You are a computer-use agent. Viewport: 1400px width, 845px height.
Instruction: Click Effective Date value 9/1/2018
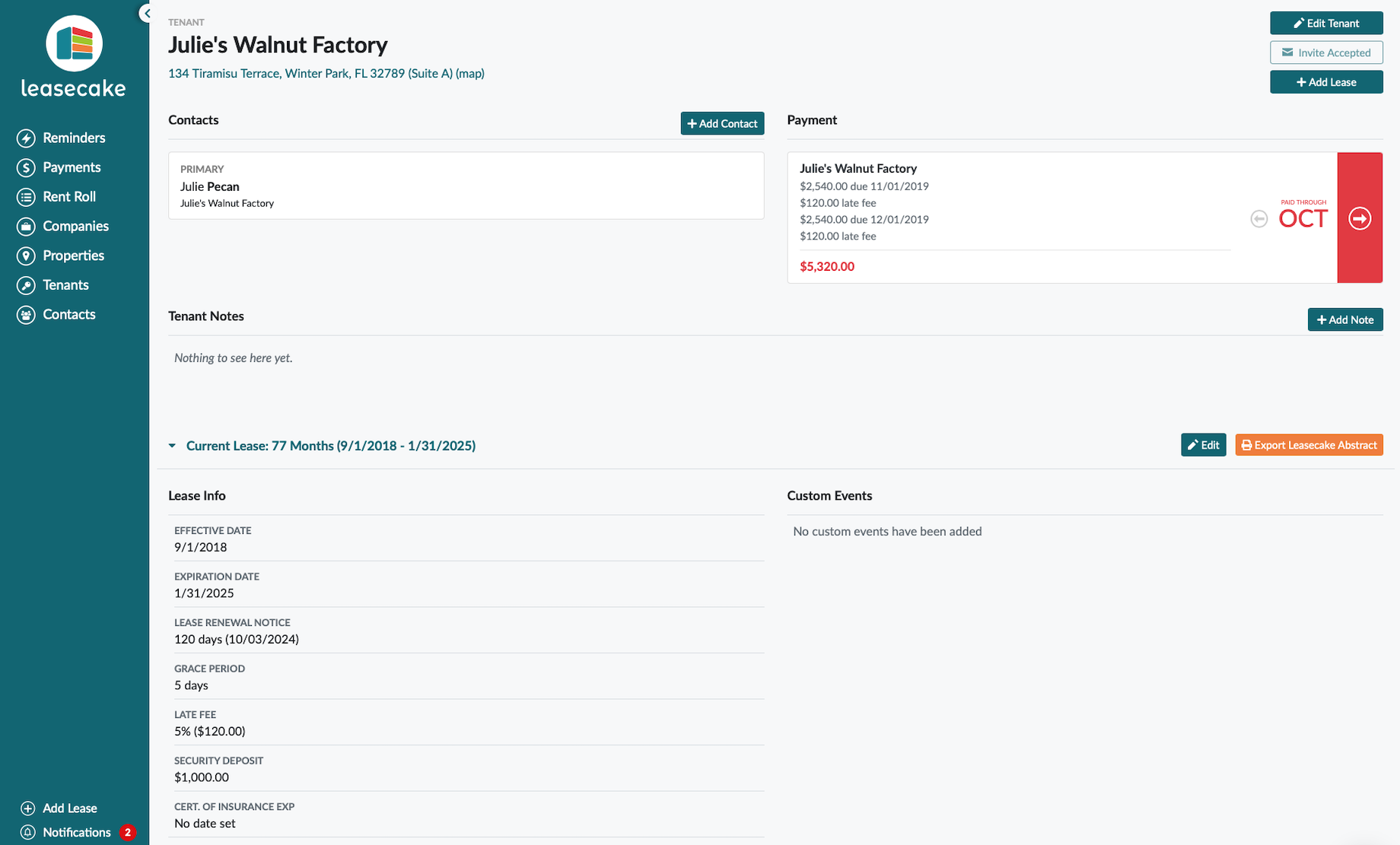(x=201, y=548)
